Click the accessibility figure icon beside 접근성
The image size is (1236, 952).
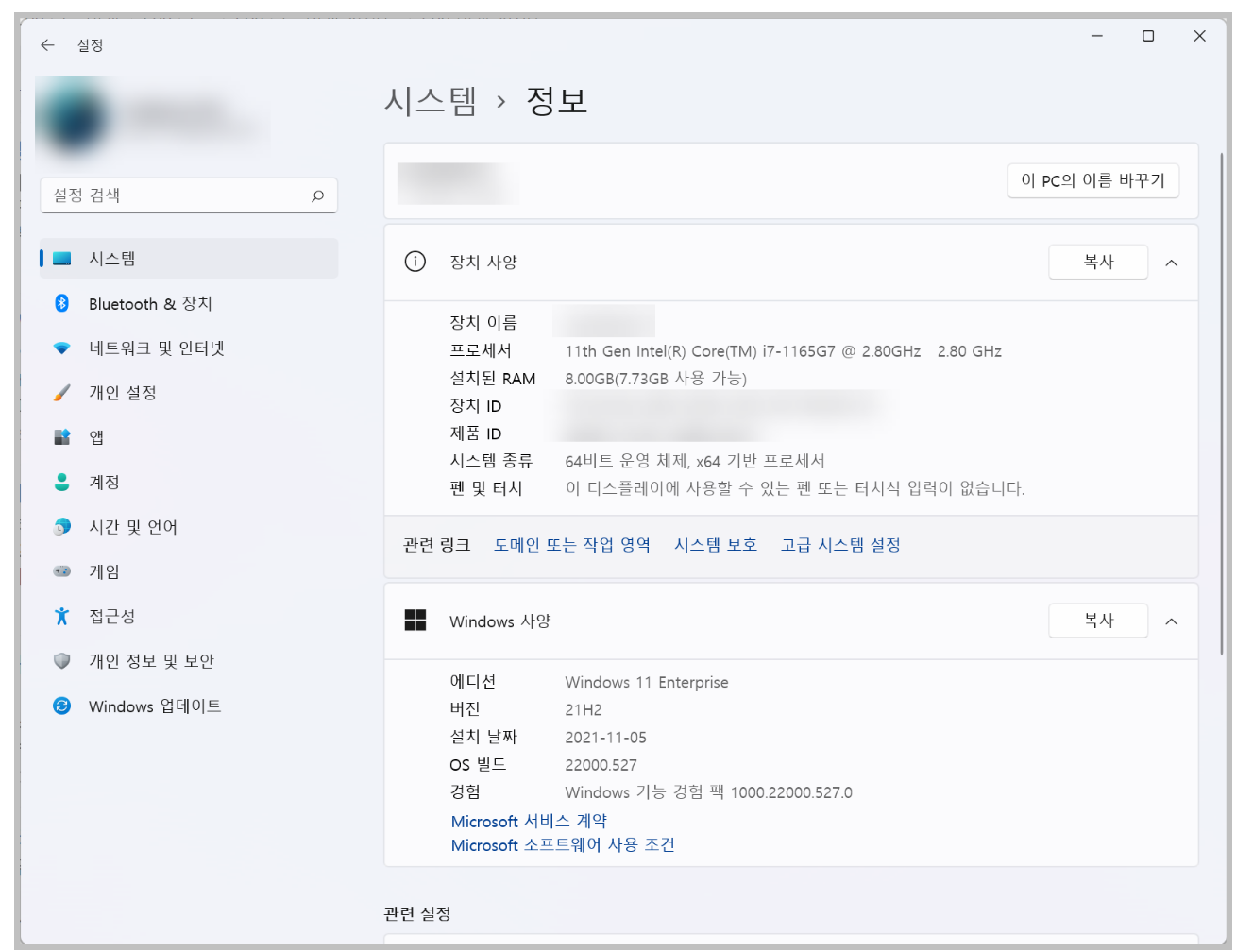[62, 616]
